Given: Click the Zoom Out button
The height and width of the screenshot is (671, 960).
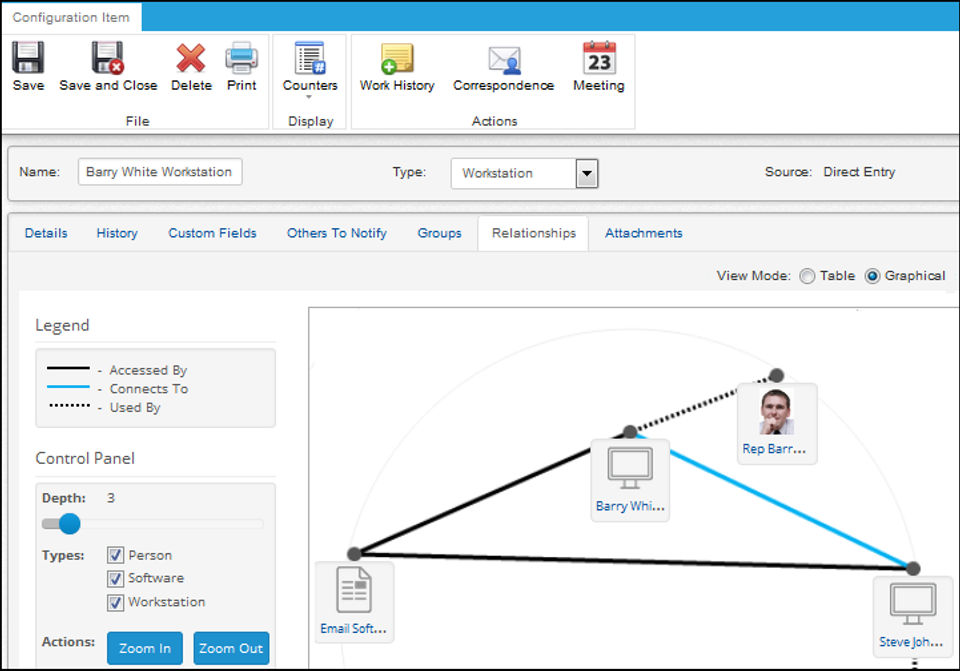Looking at the screenshot, I should click(231, 648).
